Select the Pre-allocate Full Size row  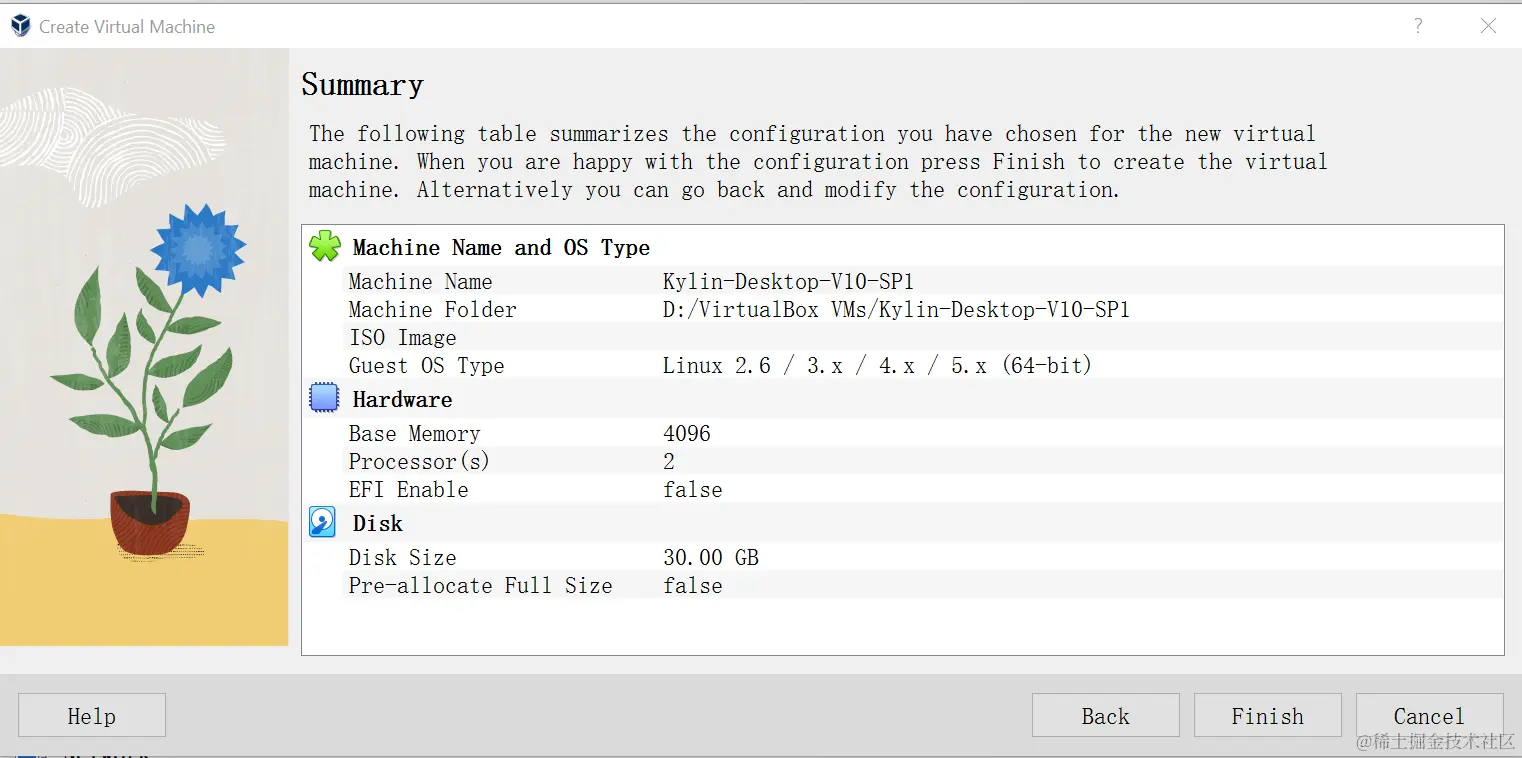[903, 585]
